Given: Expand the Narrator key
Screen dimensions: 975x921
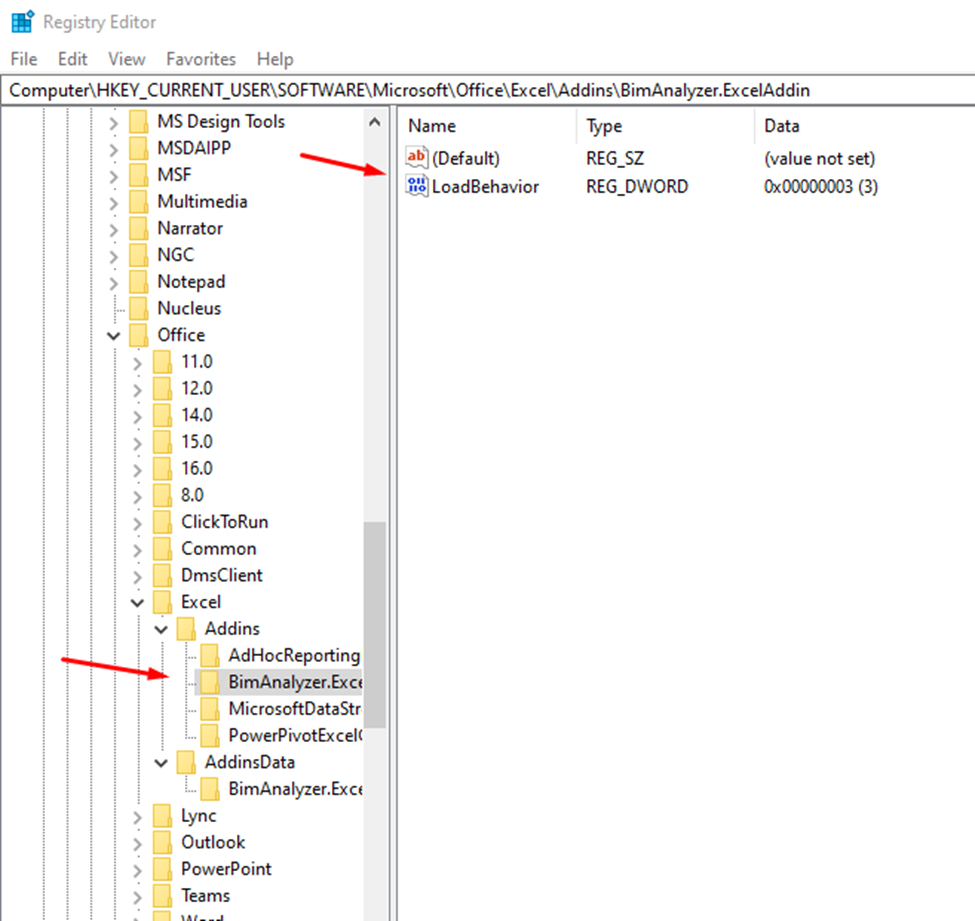Looking at the screenshot, I should coord(113,230).
